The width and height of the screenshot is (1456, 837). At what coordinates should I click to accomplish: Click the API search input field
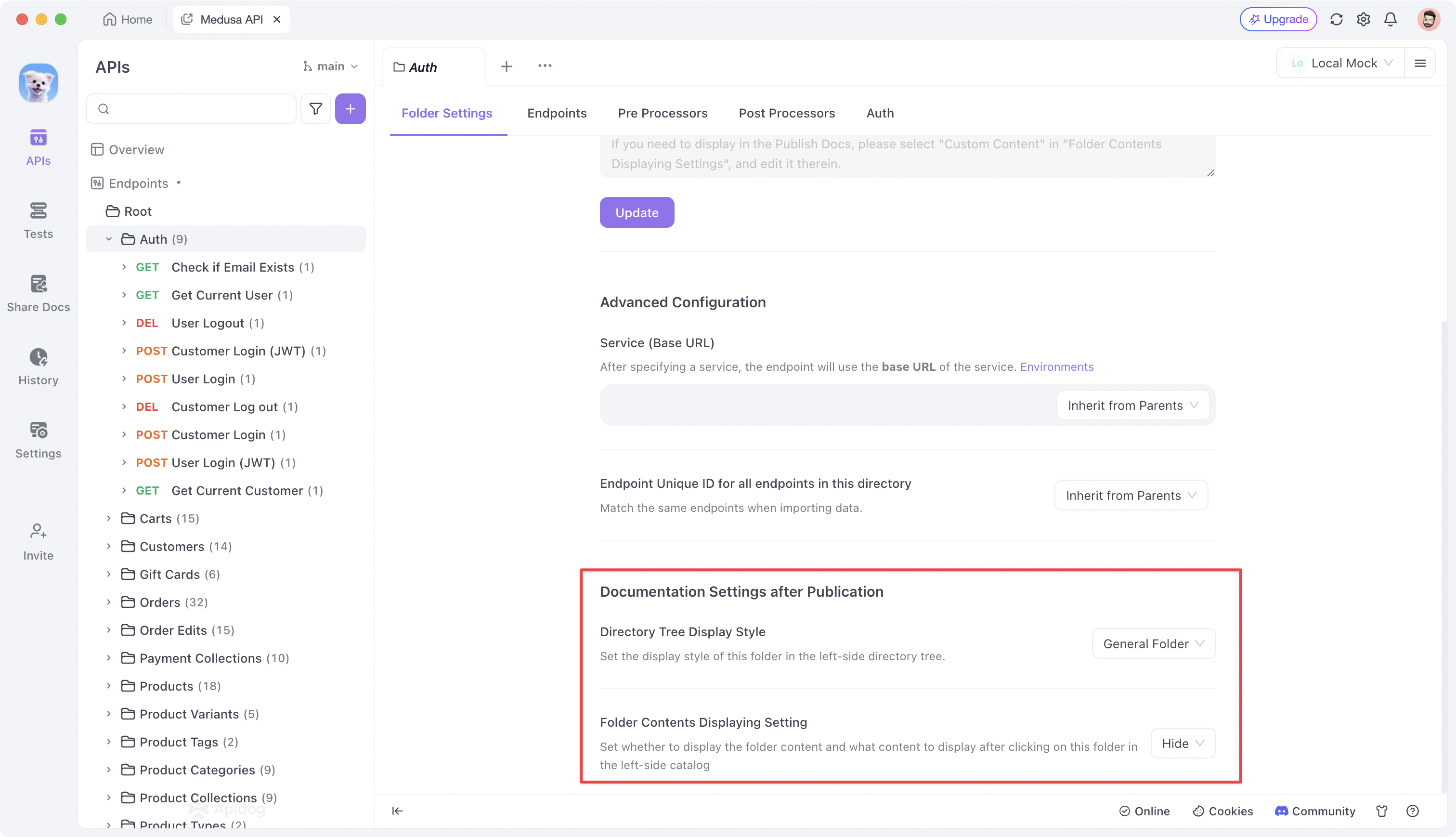click(x=191, y=109)
